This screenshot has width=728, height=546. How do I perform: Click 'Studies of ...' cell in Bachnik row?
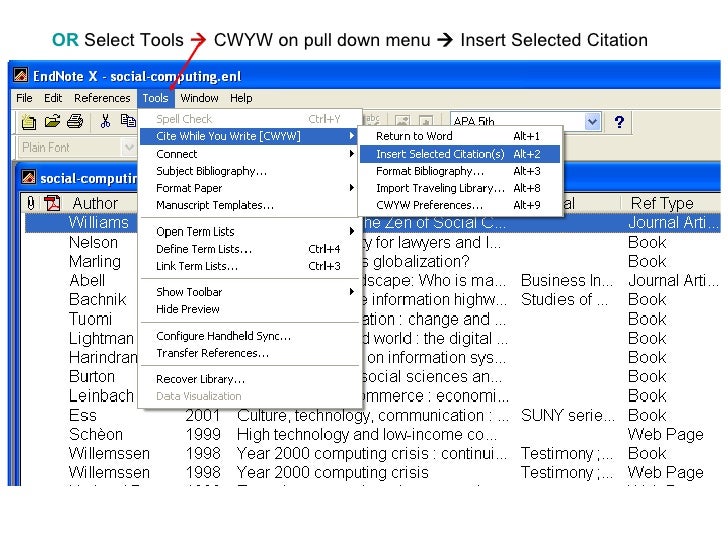pos(564,299)
